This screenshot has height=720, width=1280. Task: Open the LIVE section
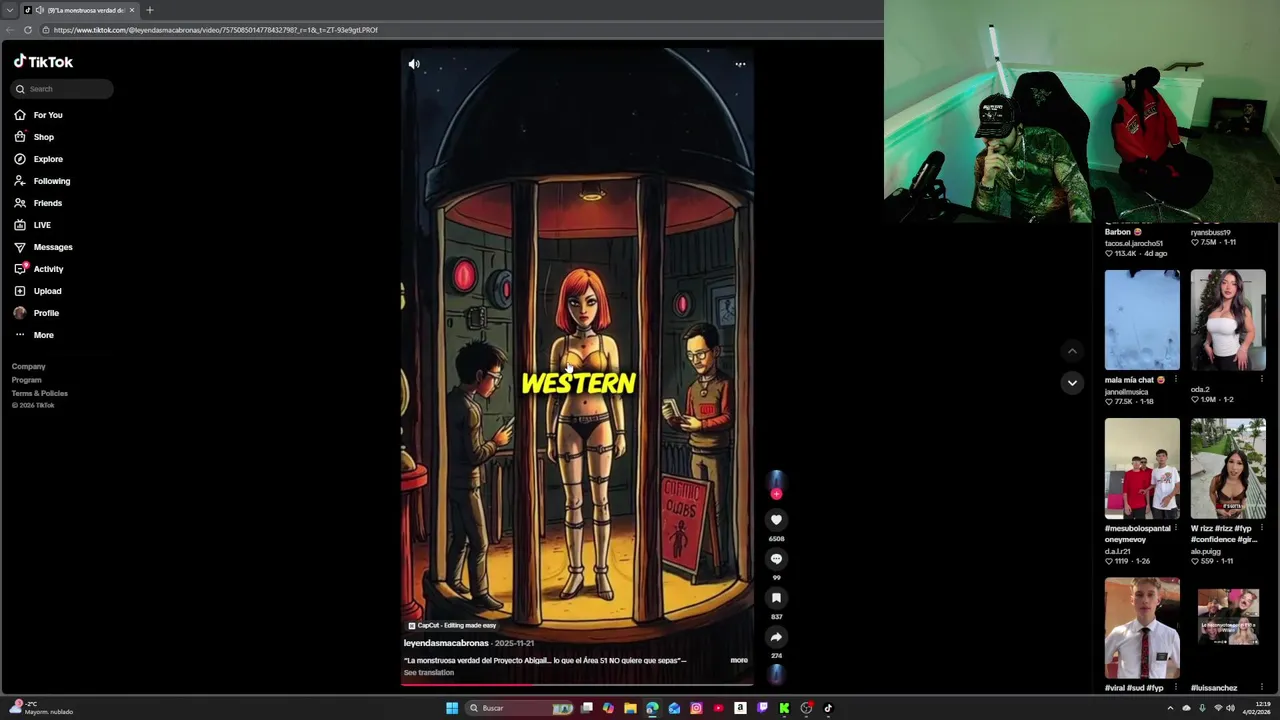tap(41, 225)
